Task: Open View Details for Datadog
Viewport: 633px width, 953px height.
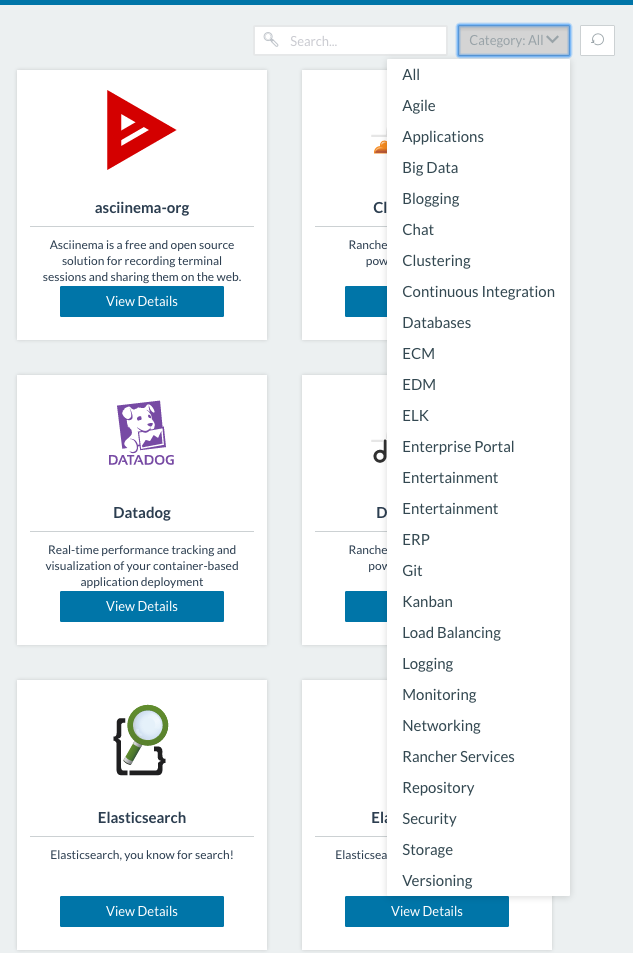Action: pyautogui.click(x=142, y=606)
